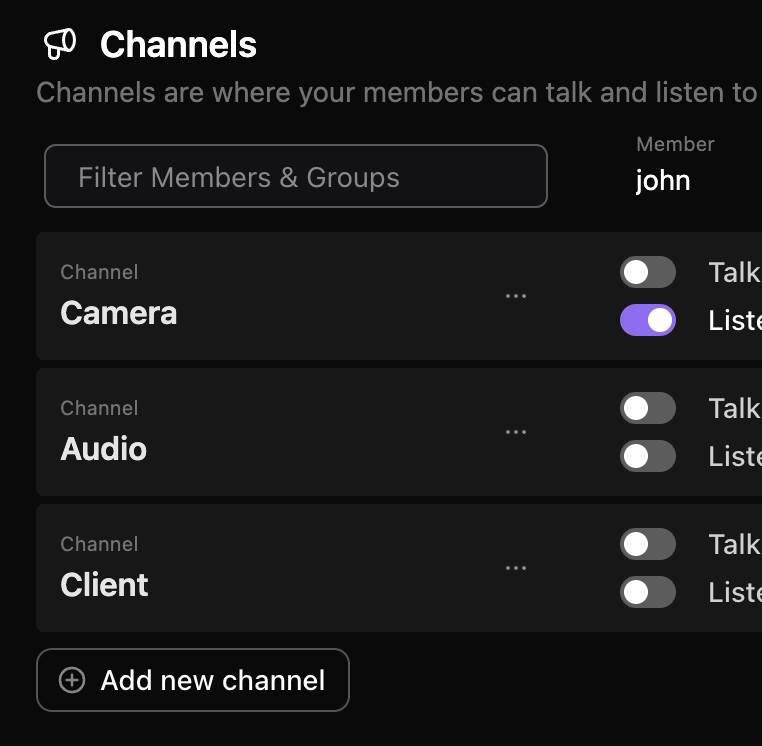This screenshot has width=762, height=746.
Task: Click the Member column label
Action: coord(675,144)
